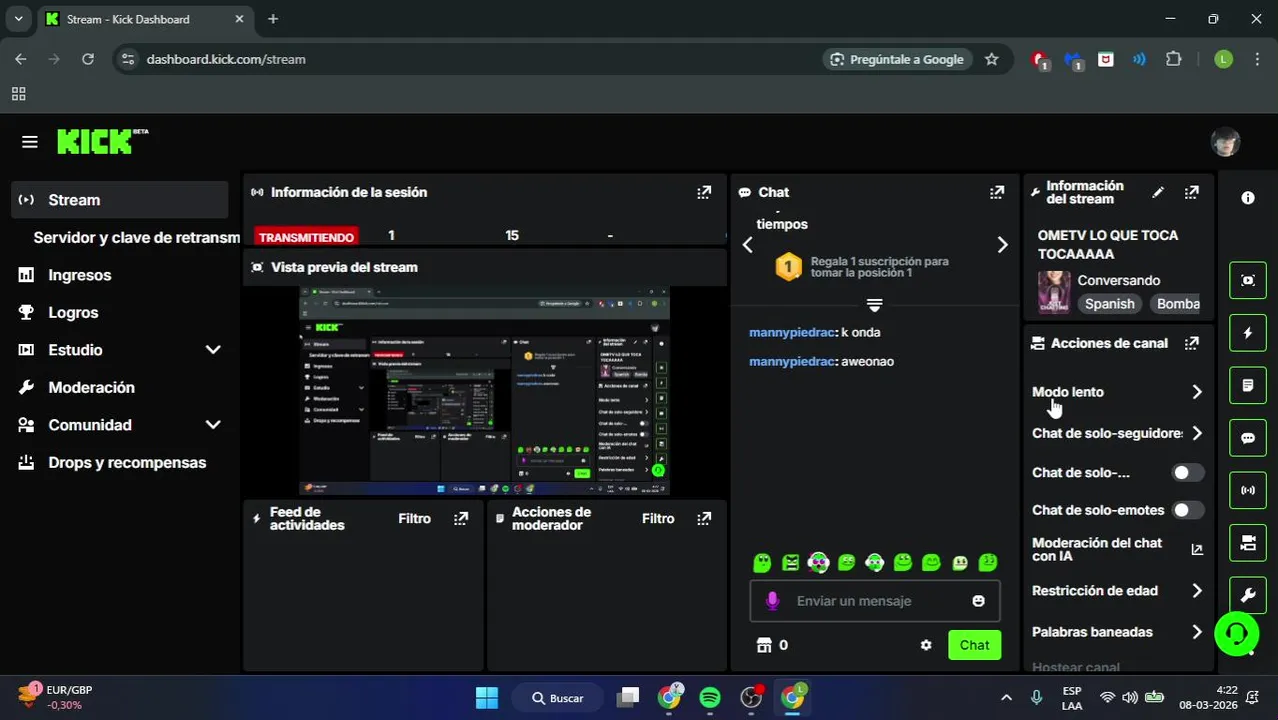
Task: Click Pregúntale a Google in address bar
Action: click(x=897, y=59)
